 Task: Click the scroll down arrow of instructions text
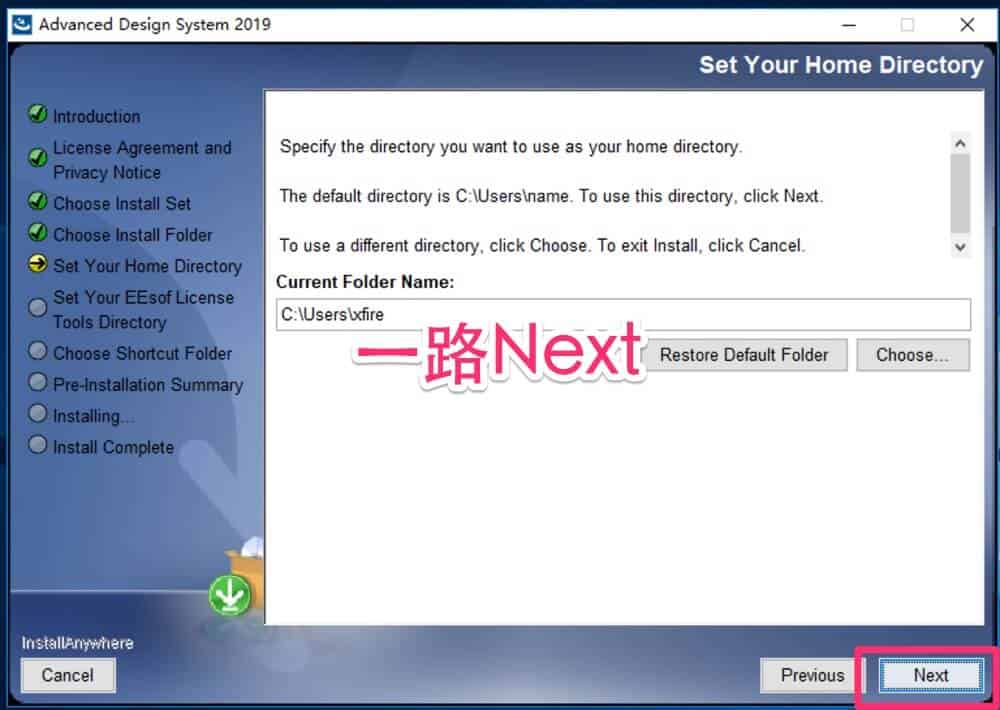(960, 247)
